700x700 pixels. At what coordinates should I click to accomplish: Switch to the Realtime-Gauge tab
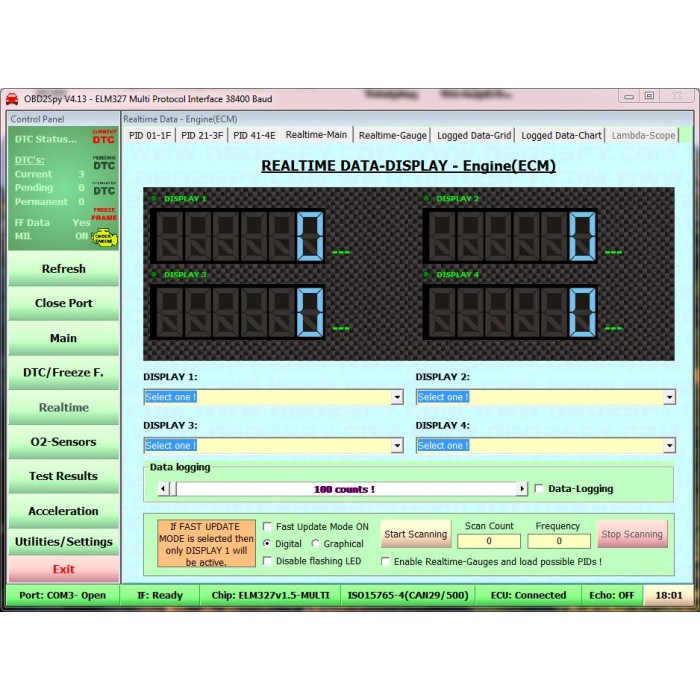point(392,135)
